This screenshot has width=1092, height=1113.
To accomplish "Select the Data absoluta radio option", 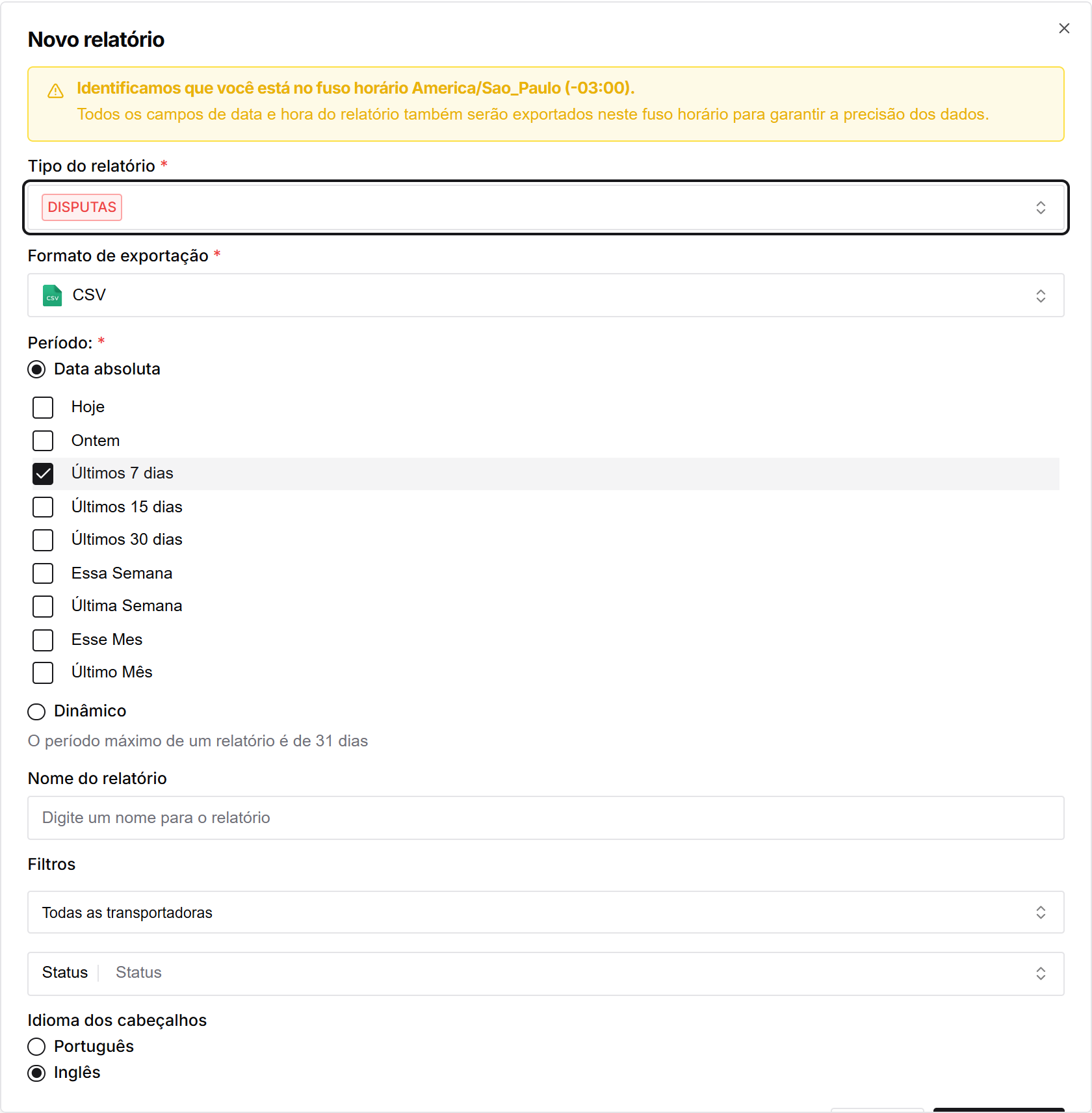I will (36, 370).
